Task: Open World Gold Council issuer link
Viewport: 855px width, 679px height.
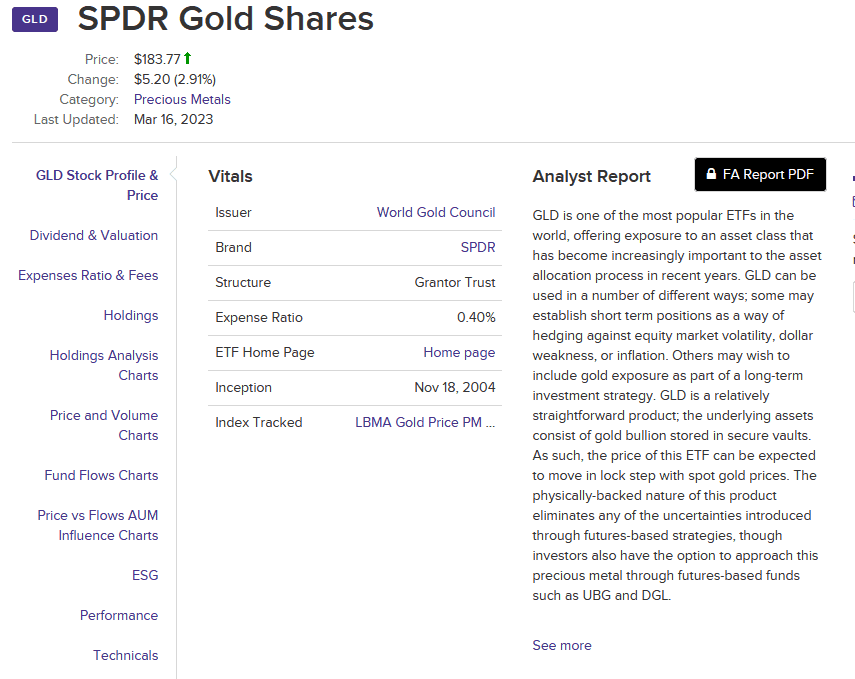Action: (436, 212)
